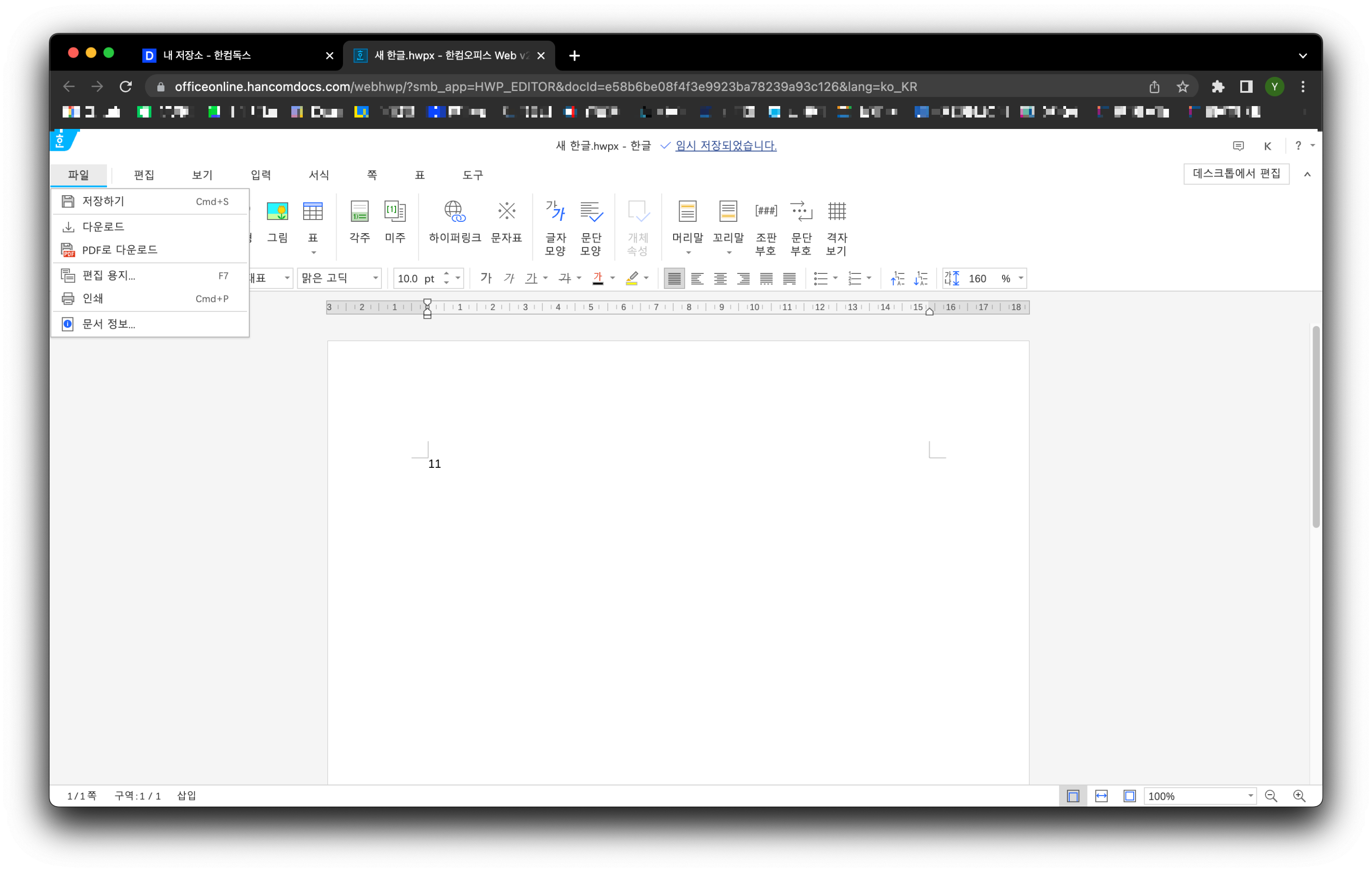Viewport: 1372px width, 872px height.
Task: Click the '데스크톱에서 편집' button
Action: [1236, 174]
